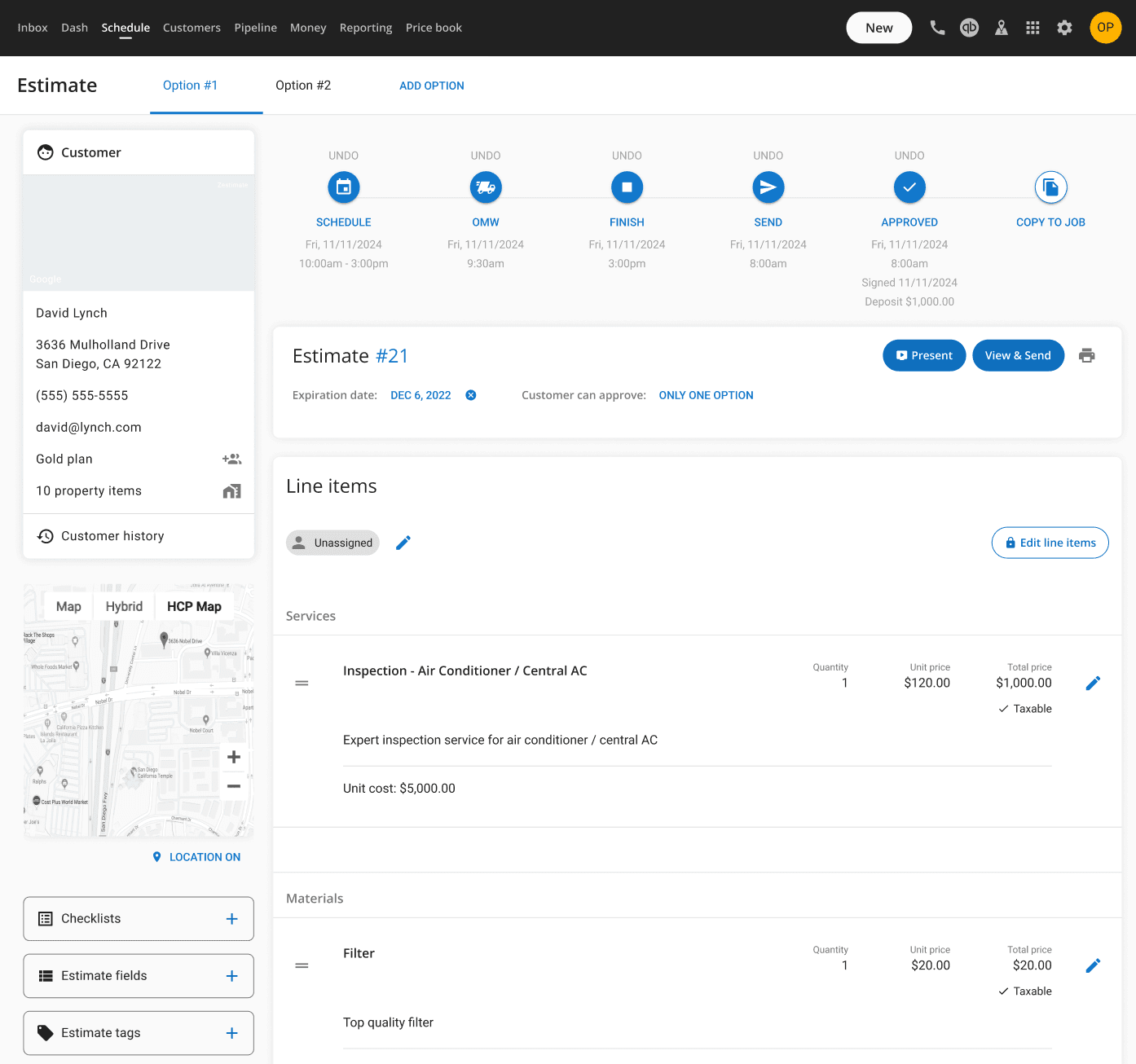1136x1064 pixels.
Task: Open settings gear icon
Action: [x=1064, y=28]
